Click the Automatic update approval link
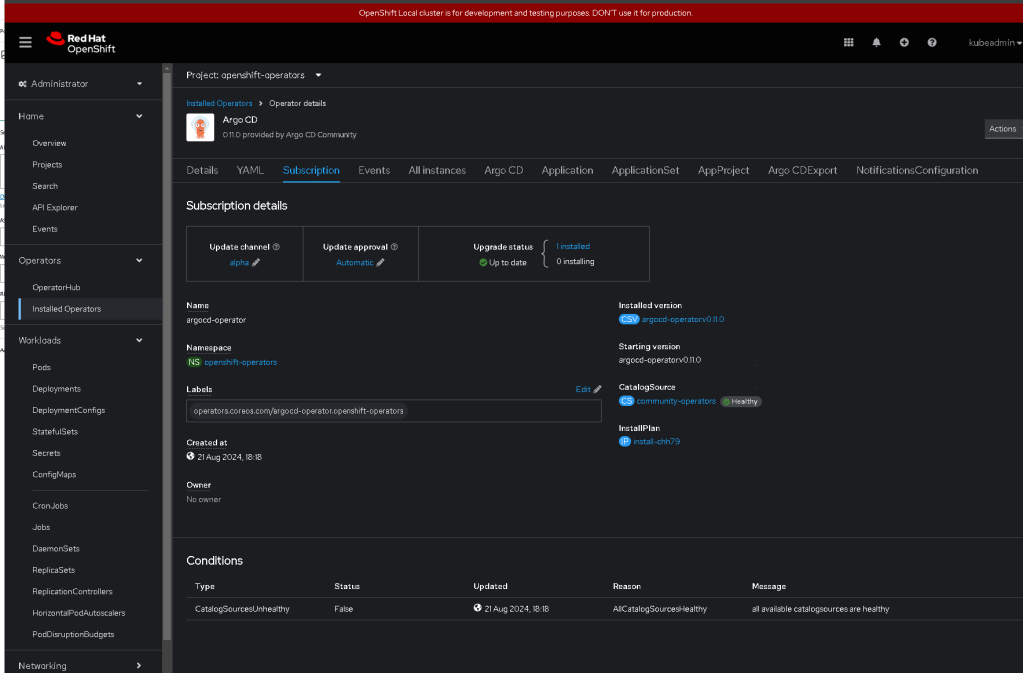The image size is (1023, 673). [355, 263]
